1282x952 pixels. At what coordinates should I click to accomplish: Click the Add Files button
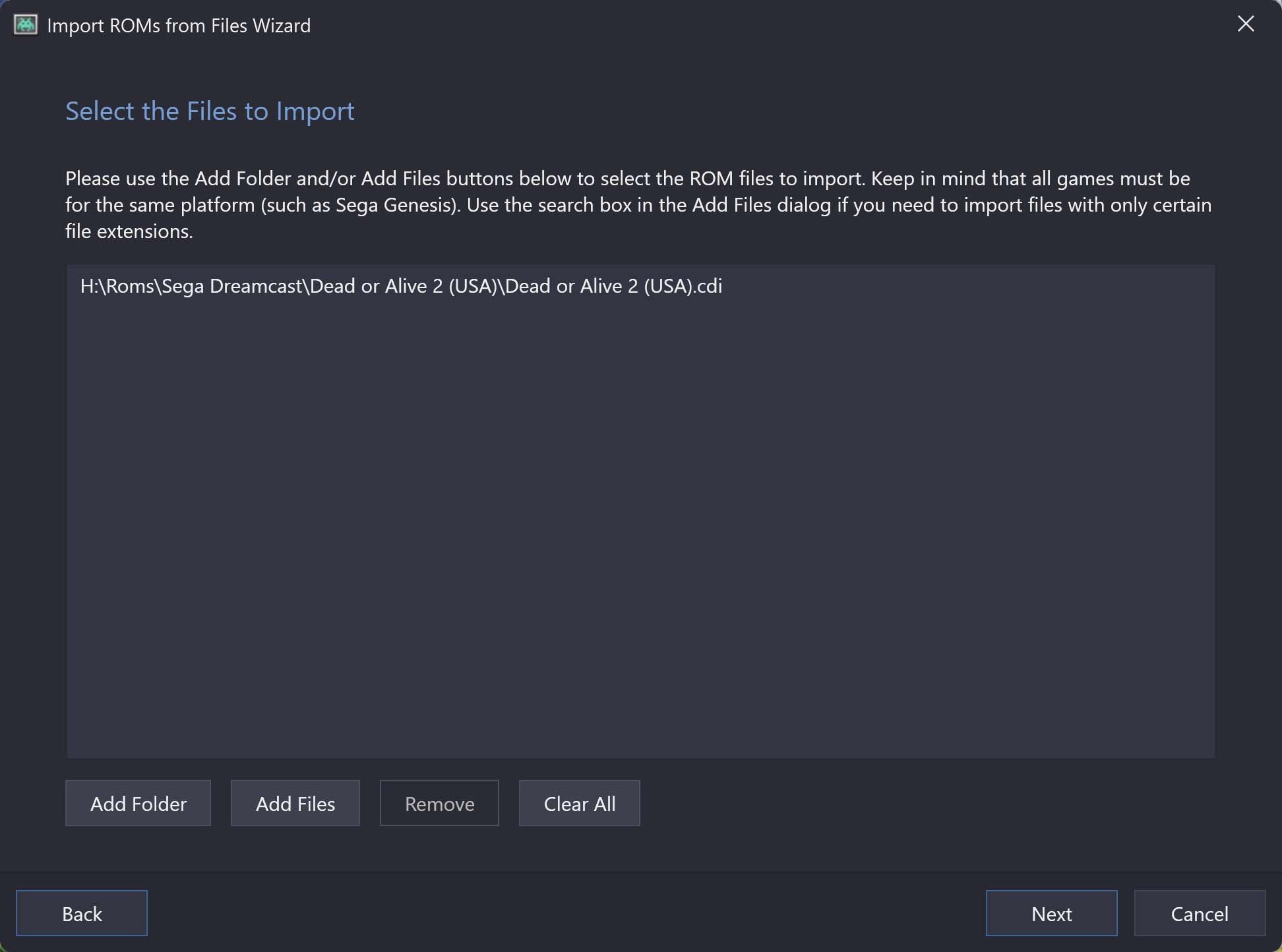tap(295, 803)
